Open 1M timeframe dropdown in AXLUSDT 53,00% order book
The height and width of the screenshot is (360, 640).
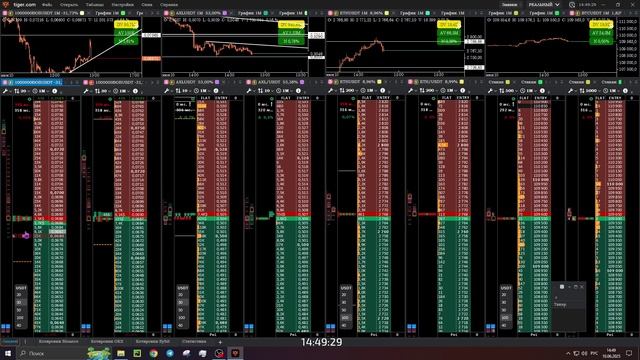202,91
